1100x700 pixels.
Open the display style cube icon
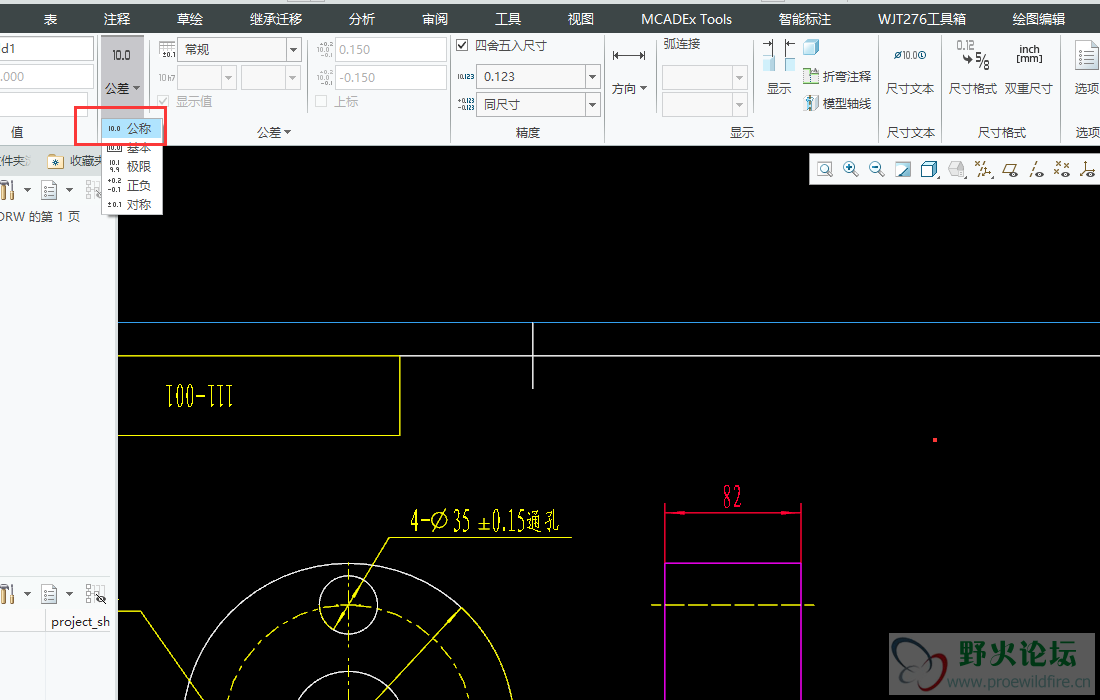(x=929, y=169)
